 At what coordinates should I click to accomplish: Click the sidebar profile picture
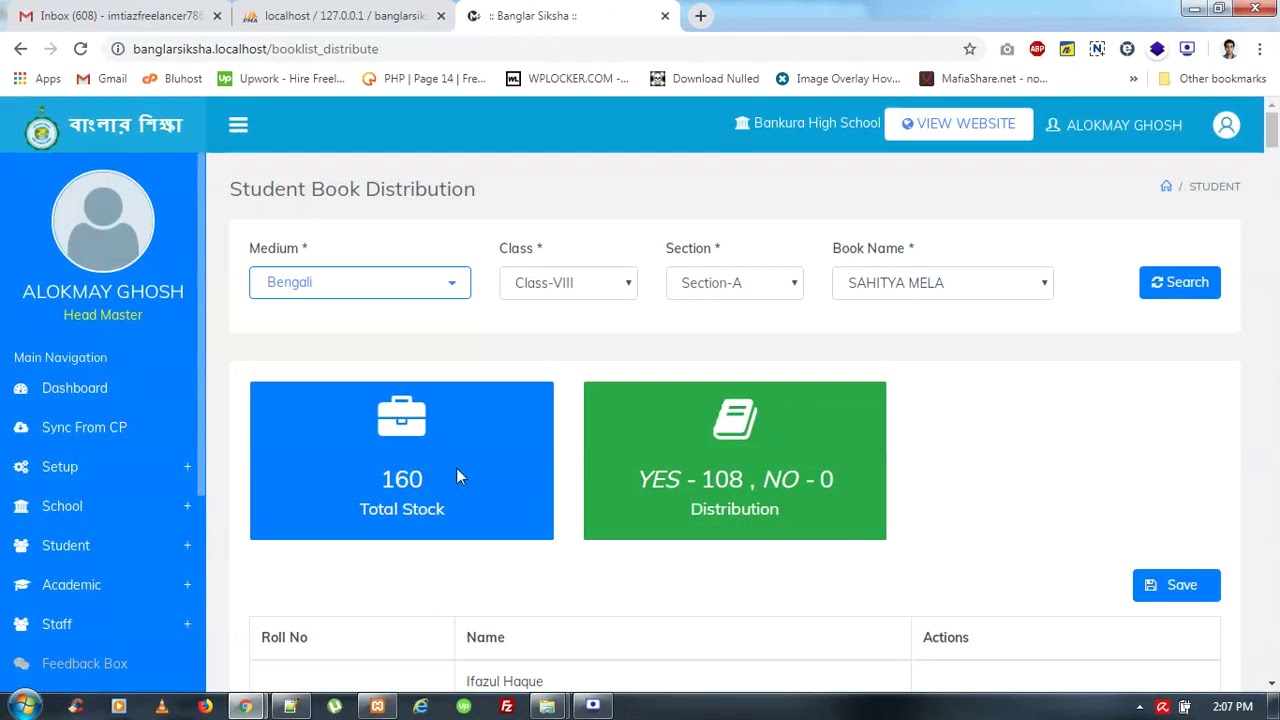pyautogui.click(x=103, y=221)
